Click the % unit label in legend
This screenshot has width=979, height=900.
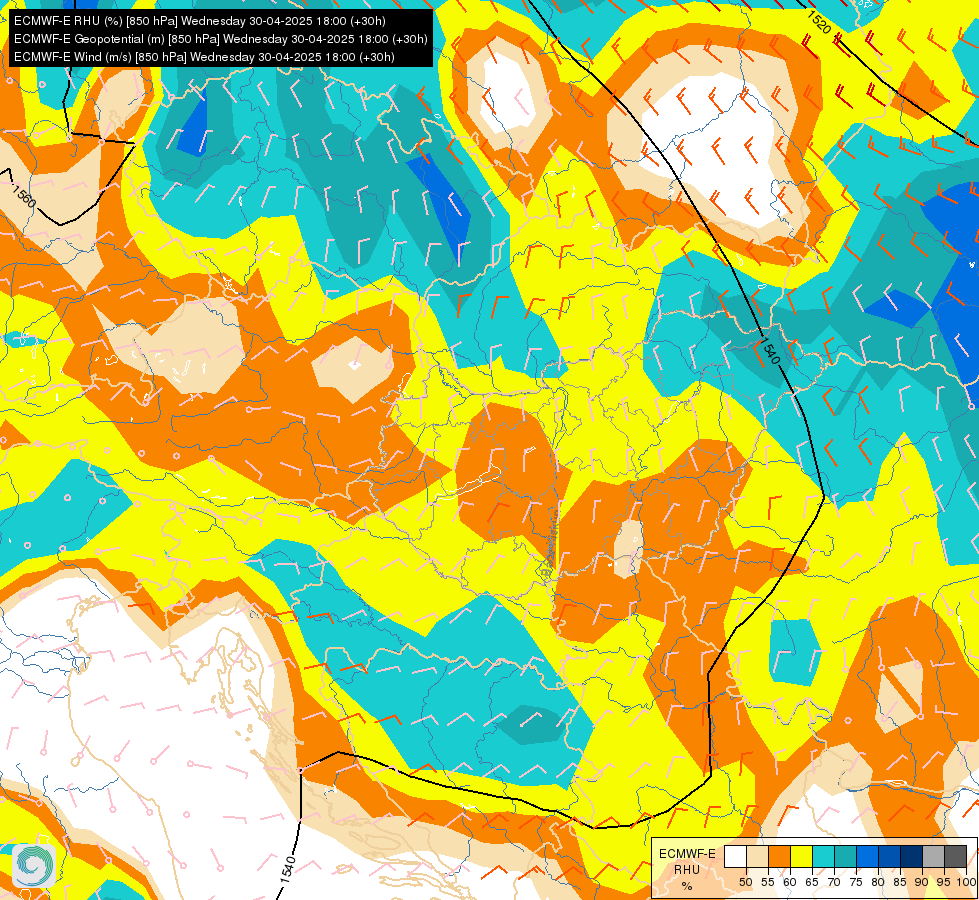click(687, 886)
